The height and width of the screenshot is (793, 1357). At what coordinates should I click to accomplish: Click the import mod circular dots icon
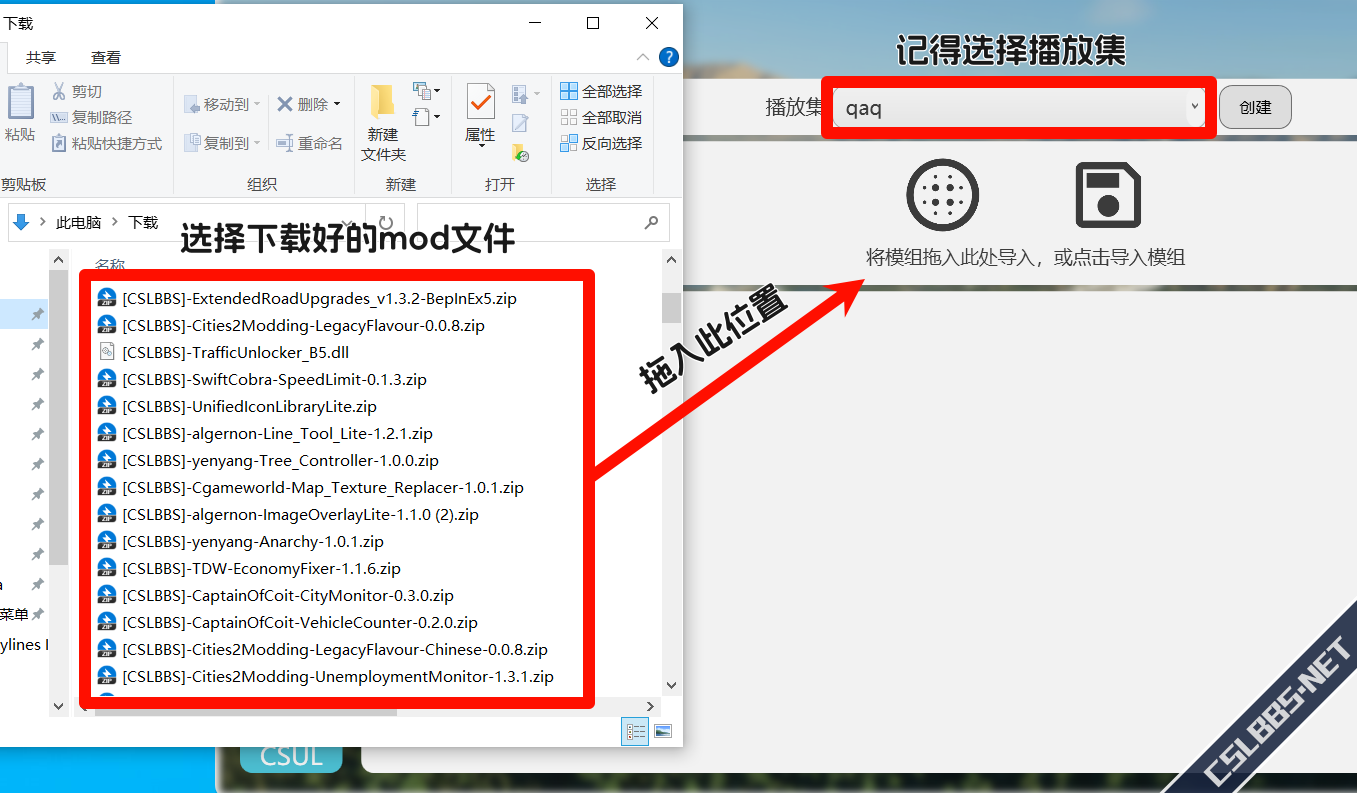[942, 195]
